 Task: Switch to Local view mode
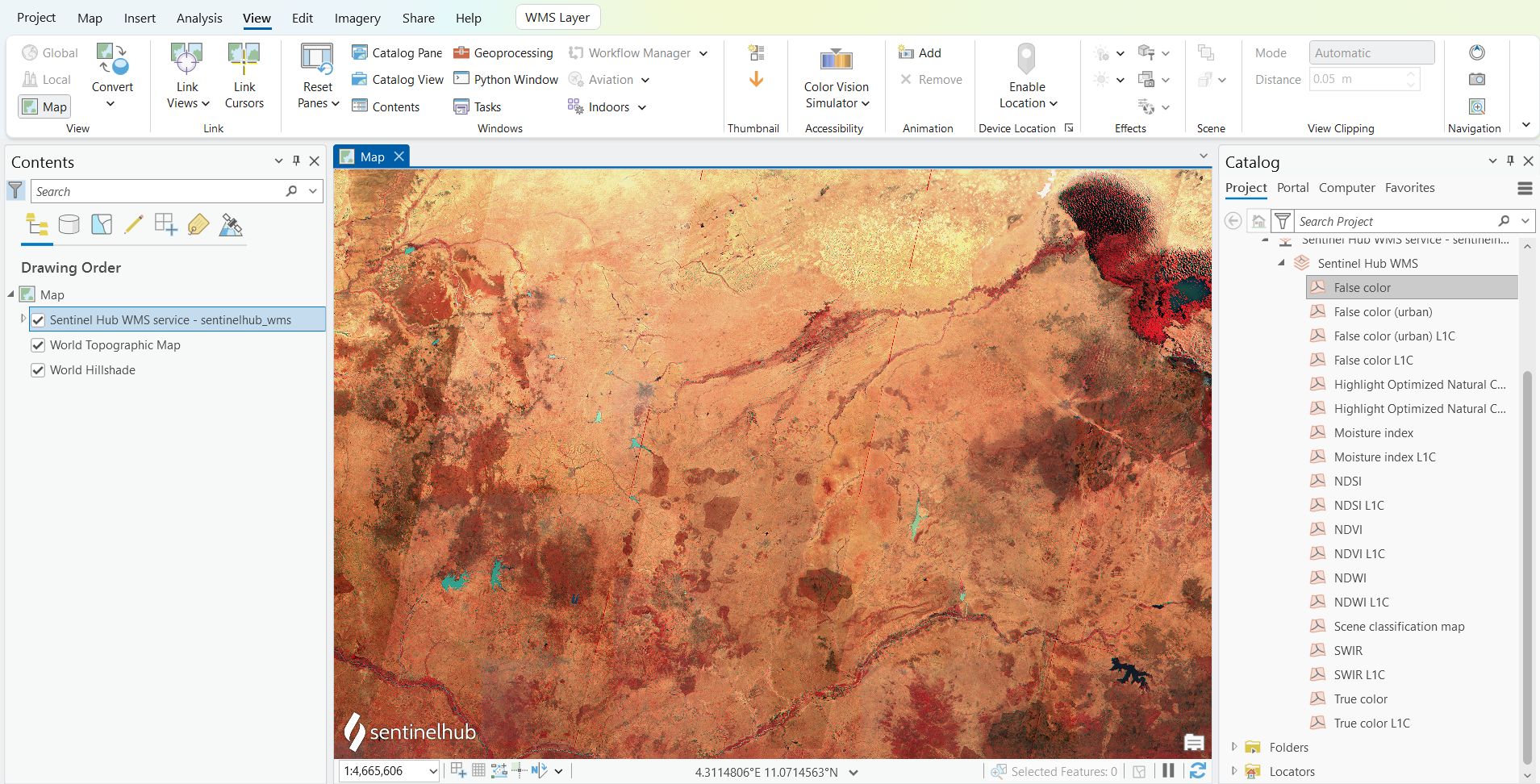(46, 79)
